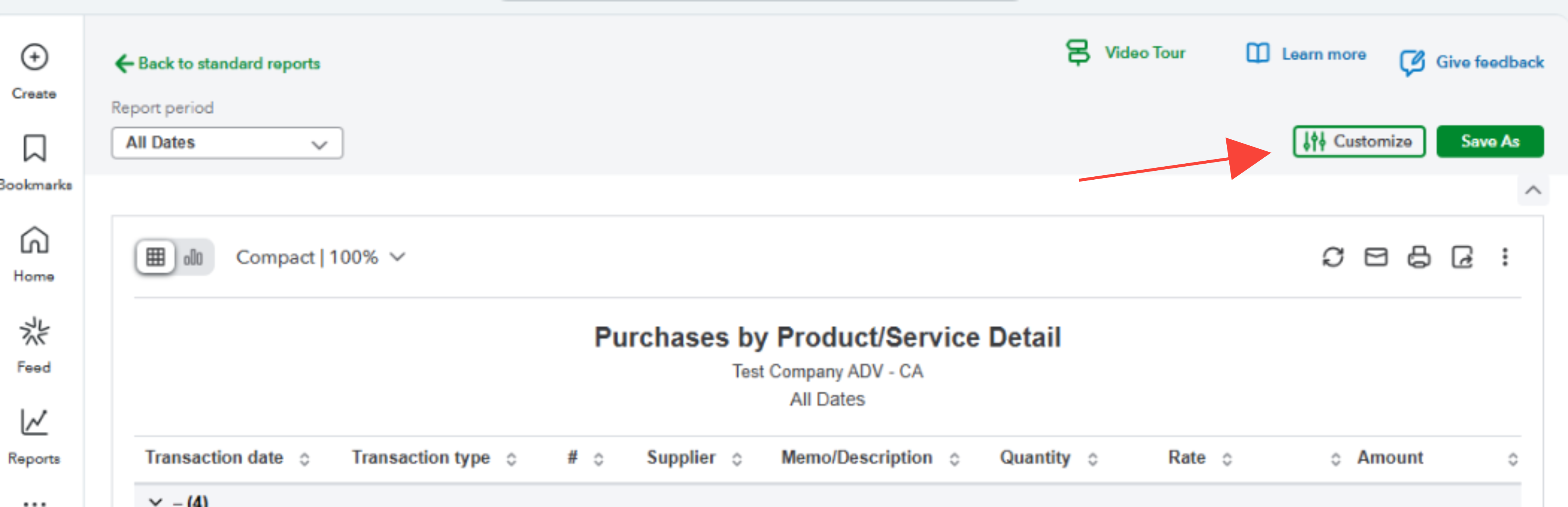The height and width of the screenshot is (507, 1568).
Task: Click the Customize button
Action: 1359,142
